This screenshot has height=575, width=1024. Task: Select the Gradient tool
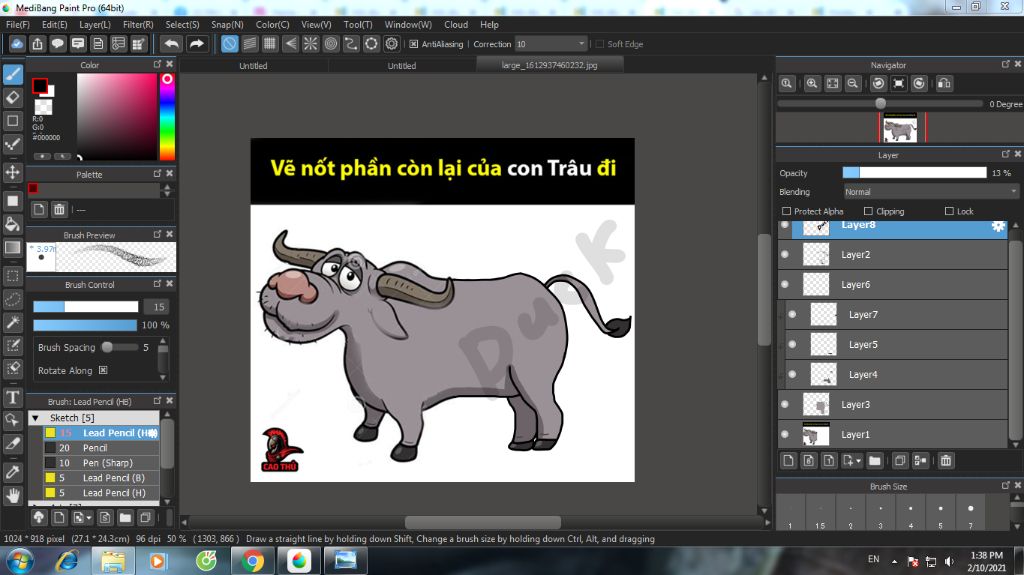pos(12,248)
